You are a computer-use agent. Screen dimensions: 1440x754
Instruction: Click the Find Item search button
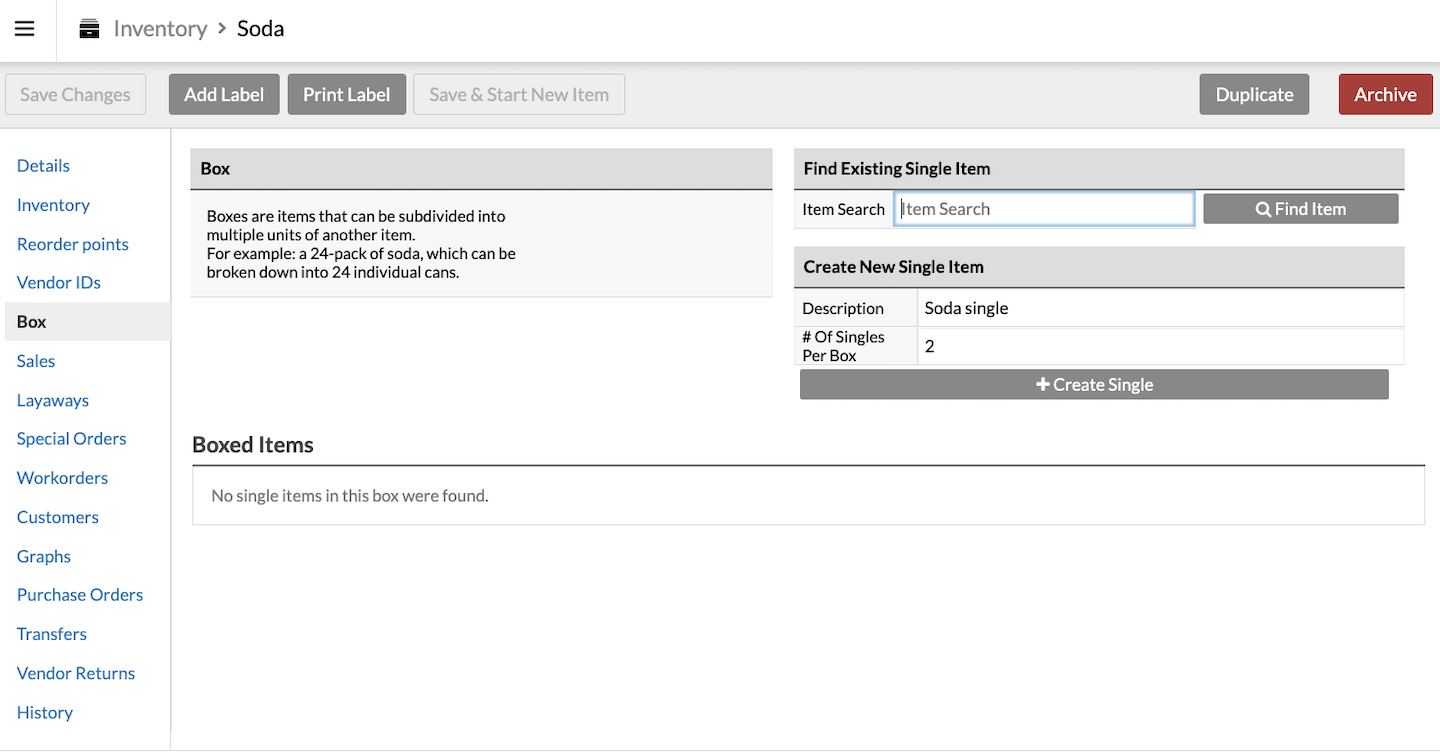click(1300, 209)
